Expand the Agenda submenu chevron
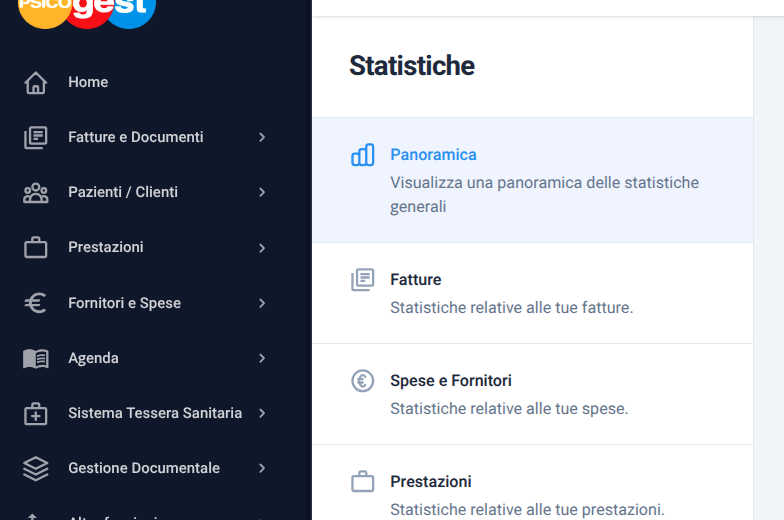The image size is (784, 520). click(262, 358)
